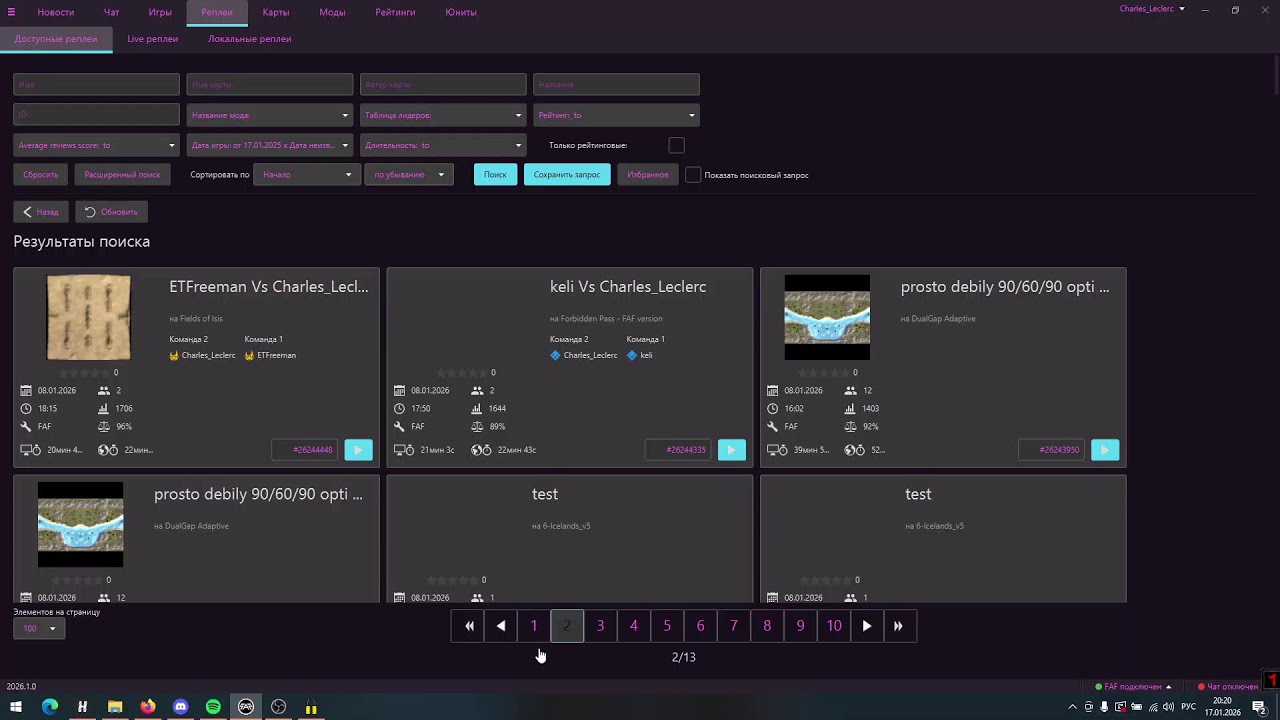This screenshot has width=1280, height=720.
Task: Enable Показать поисковый запрос checkbox
Action: coord(693,175)
